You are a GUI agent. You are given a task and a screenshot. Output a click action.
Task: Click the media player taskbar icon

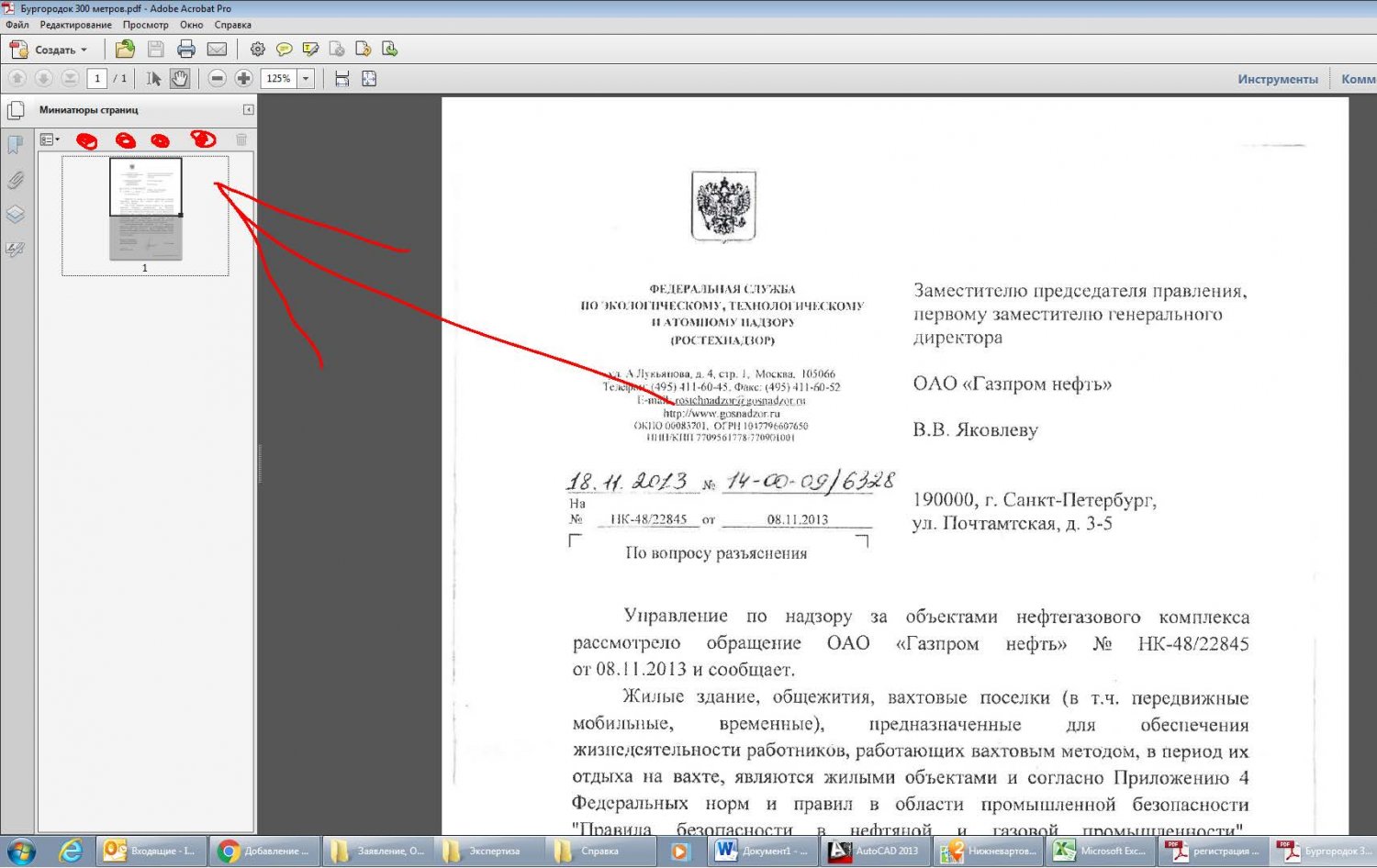point(680,851)
